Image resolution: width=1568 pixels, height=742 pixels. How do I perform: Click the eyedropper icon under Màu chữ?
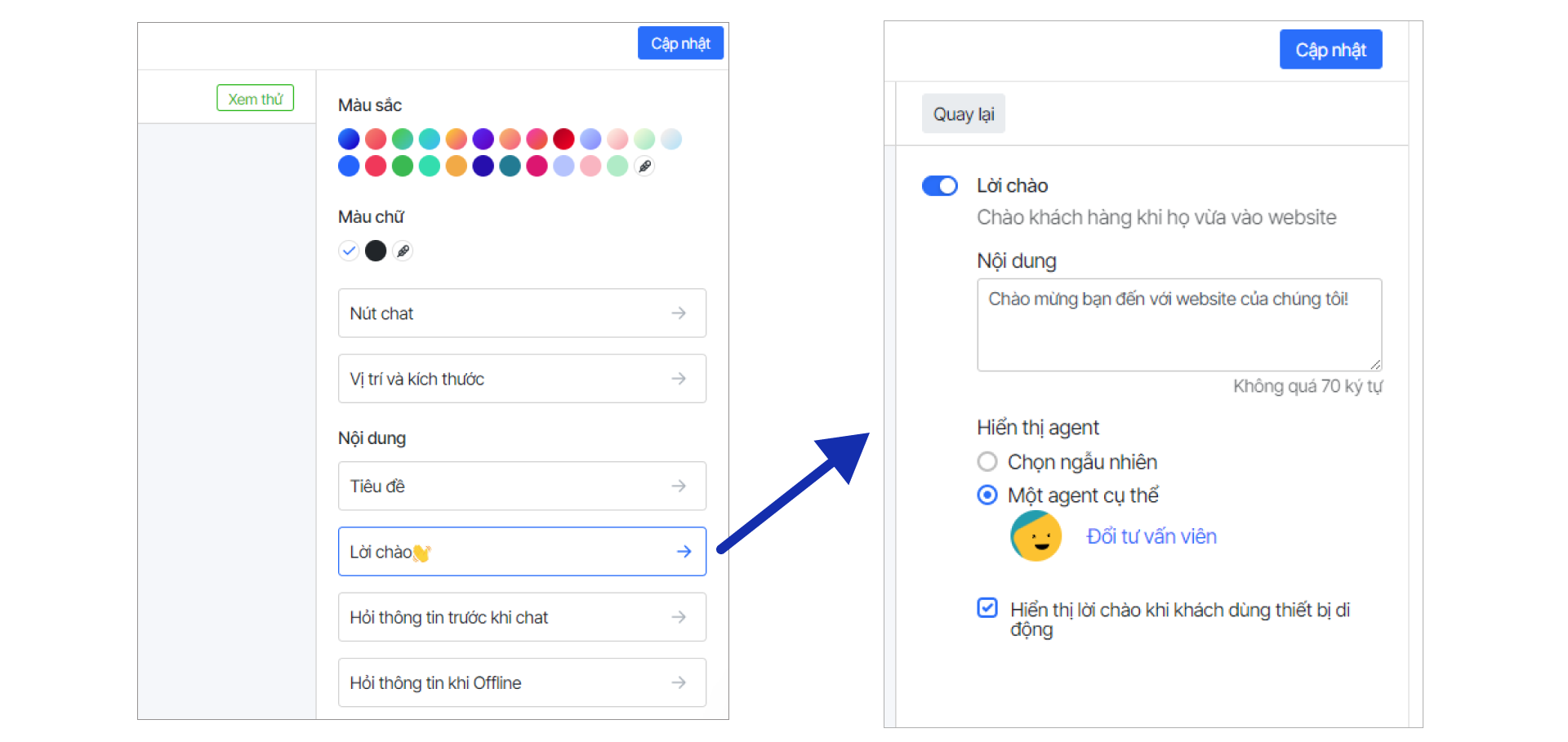pyautogui.click(x=403, y=251)
